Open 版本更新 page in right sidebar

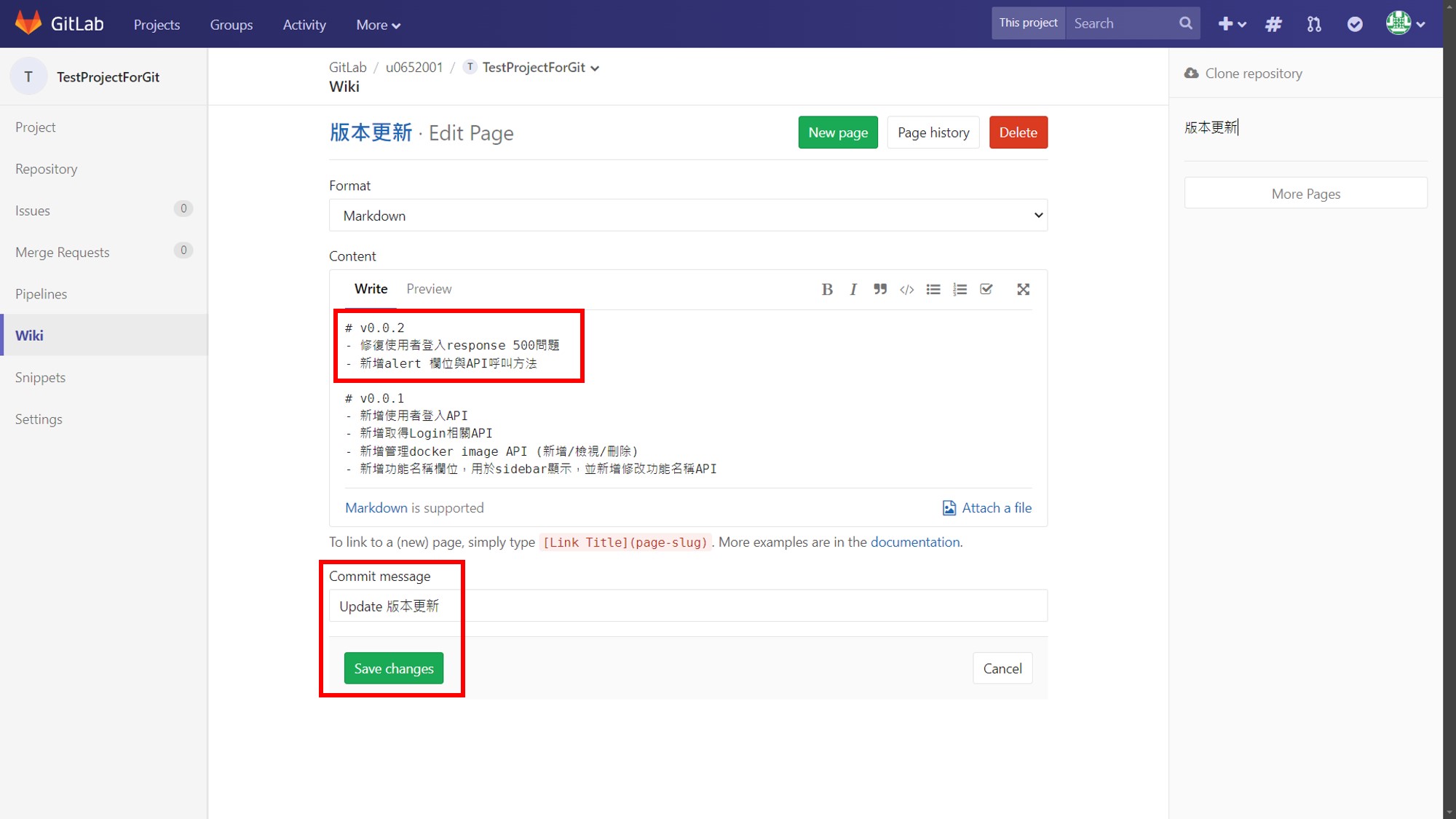[1211, 127]
